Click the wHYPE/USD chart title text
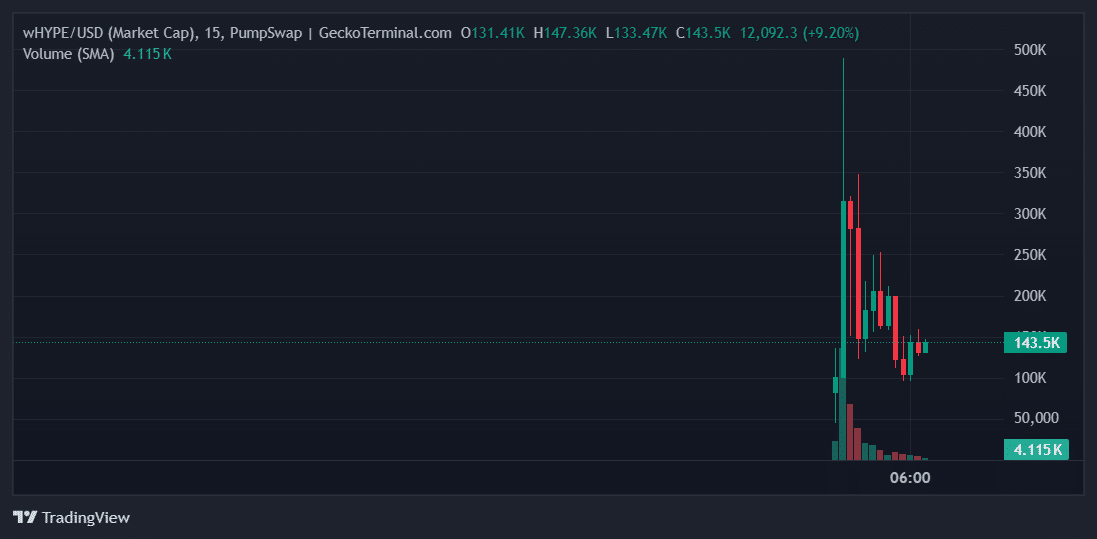This screenshot has width=1097, height=539. [237, 33]
